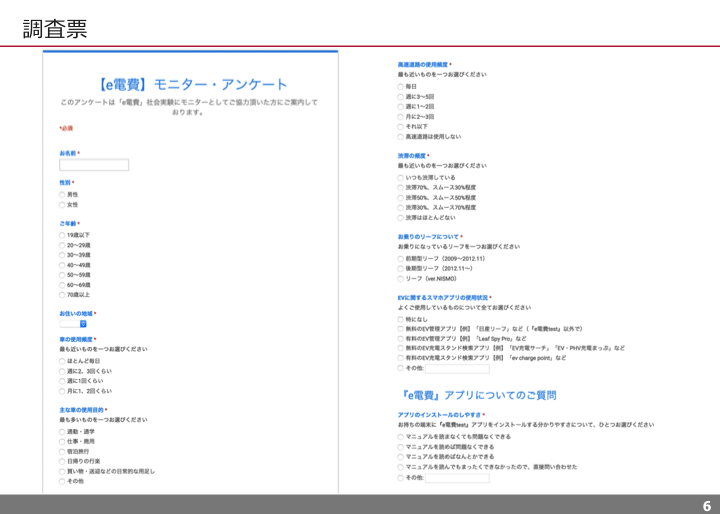
Task: Click the *必須 required notice
Action: [66, 128]
